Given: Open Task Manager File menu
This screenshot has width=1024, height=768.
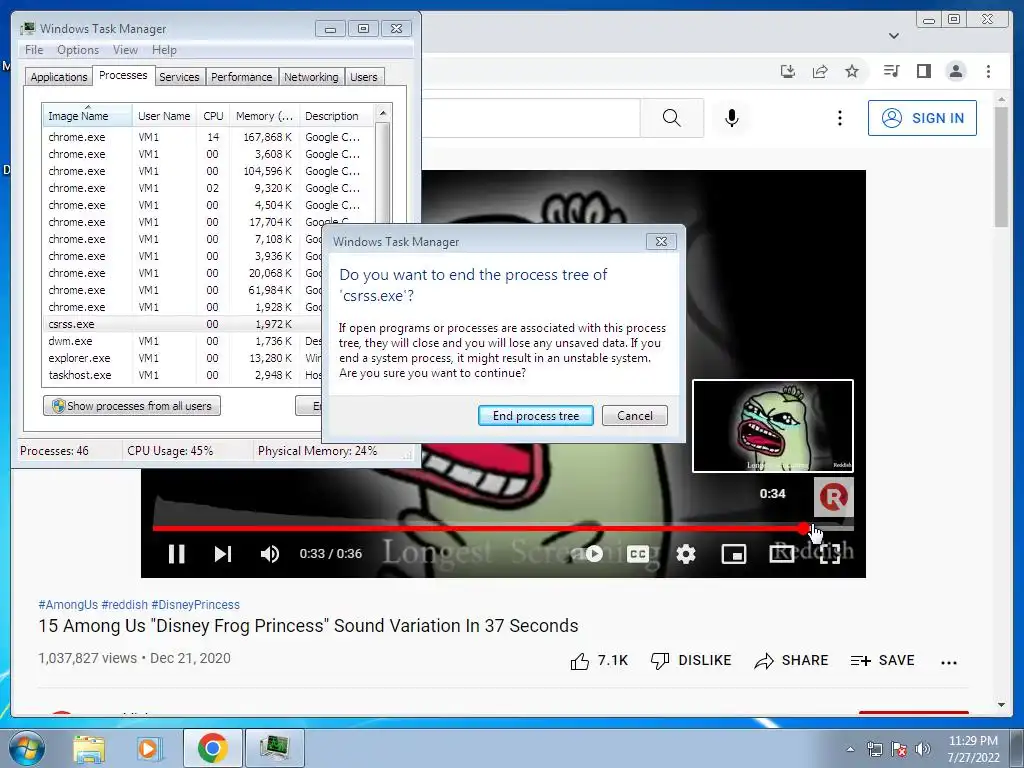Looking at the screenshot, I should (34, 50).
